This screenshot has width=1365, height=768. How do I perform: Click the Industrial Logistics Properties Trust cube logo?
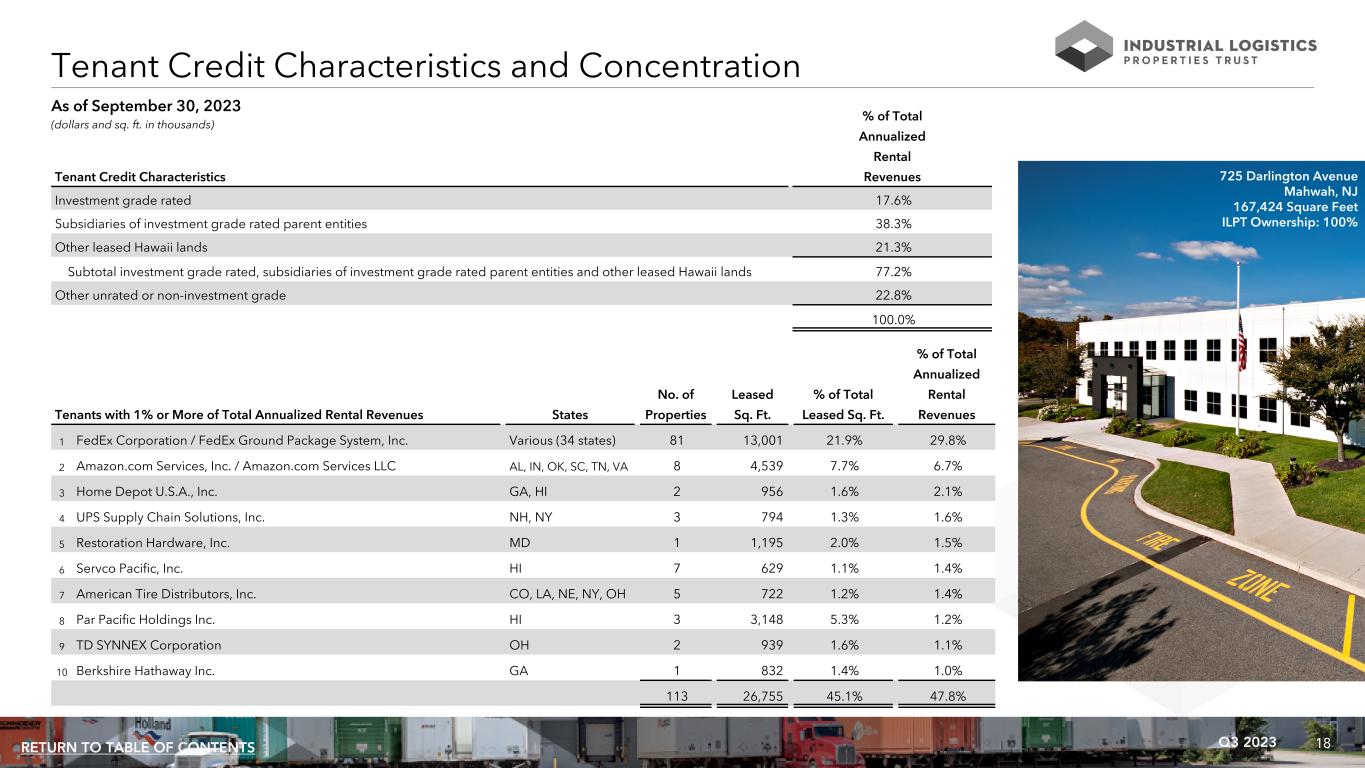click(x=1083, y=46)
